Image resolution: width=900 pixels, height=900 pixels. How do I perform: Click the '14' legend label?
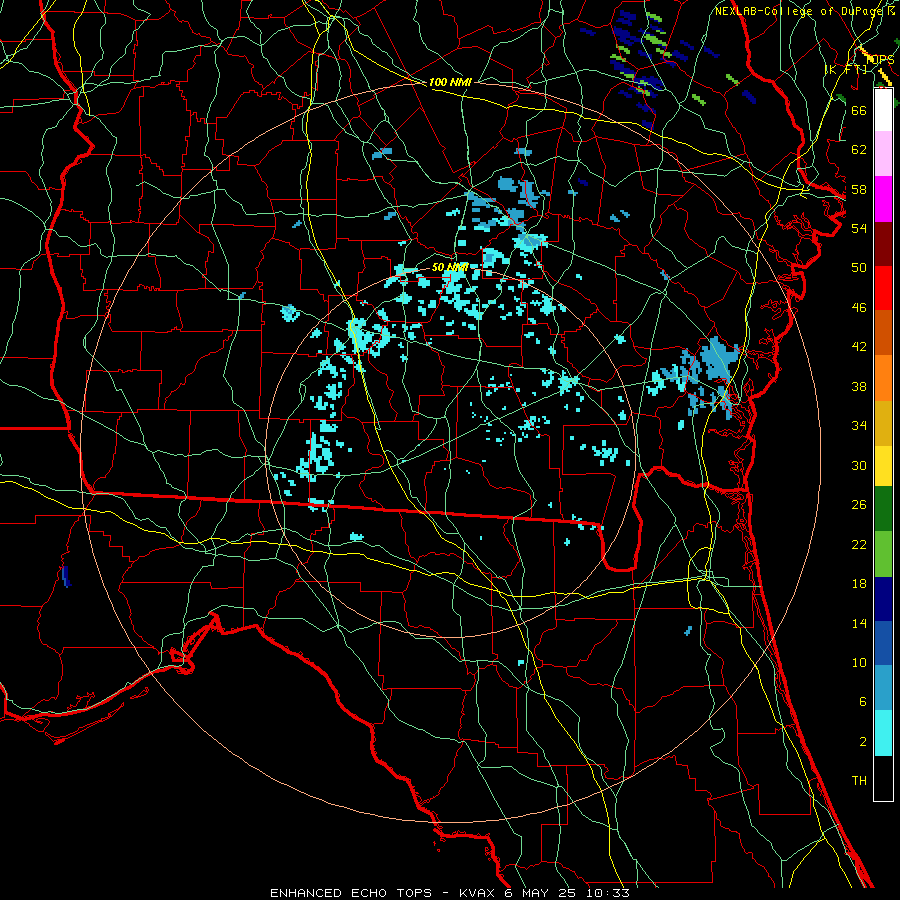click(859, 623)
